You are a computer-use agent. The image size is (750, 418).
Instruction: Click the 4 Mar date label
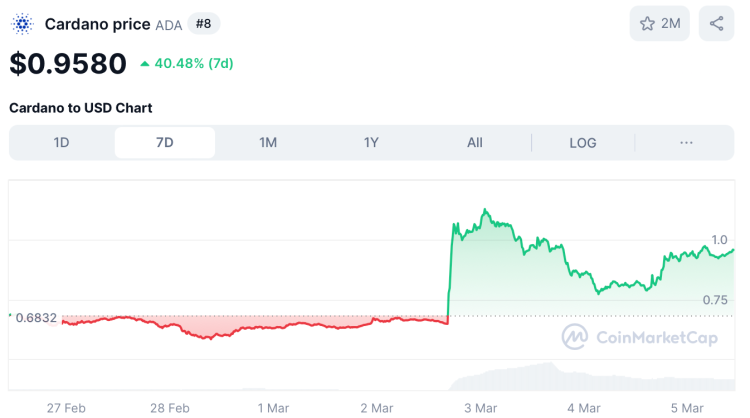584,408
